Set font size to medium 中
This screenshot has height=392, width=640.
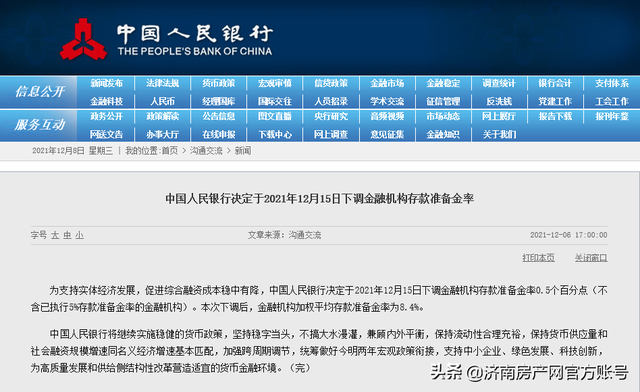click(67, 235)
